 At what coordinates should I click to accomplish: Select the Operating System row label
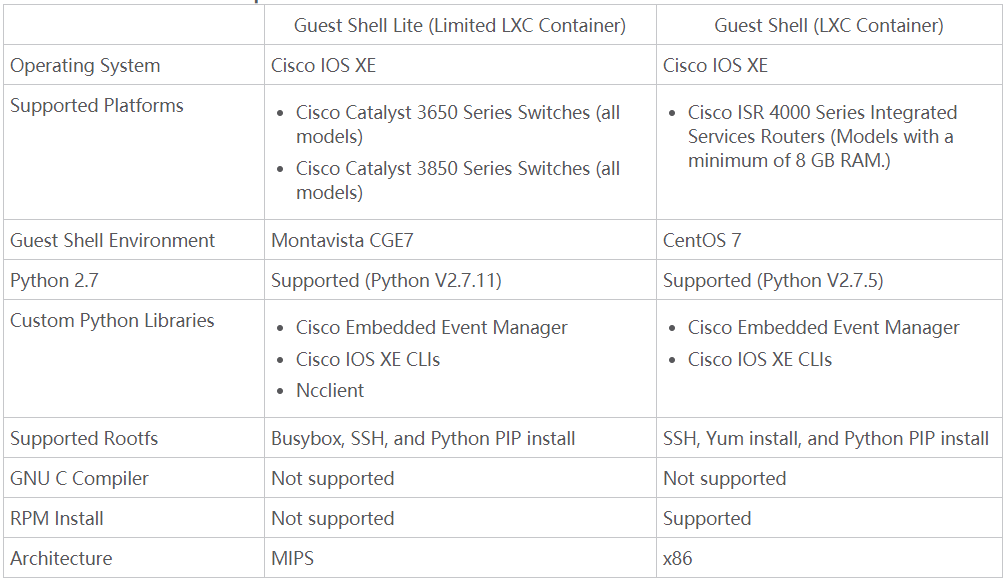(x=85, y=66)
